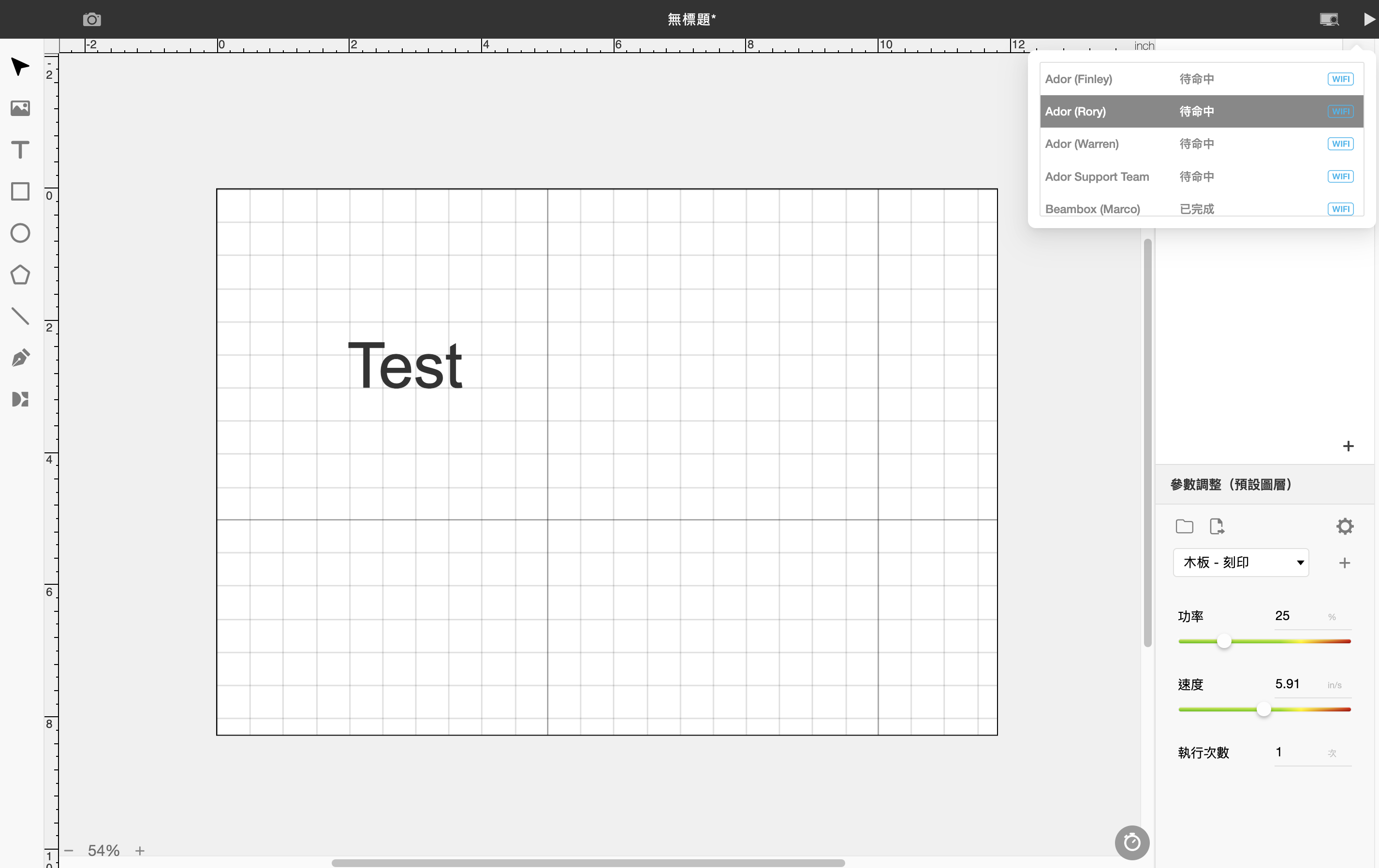
Task: Click the camera preview icon
Action: point(92,19)
